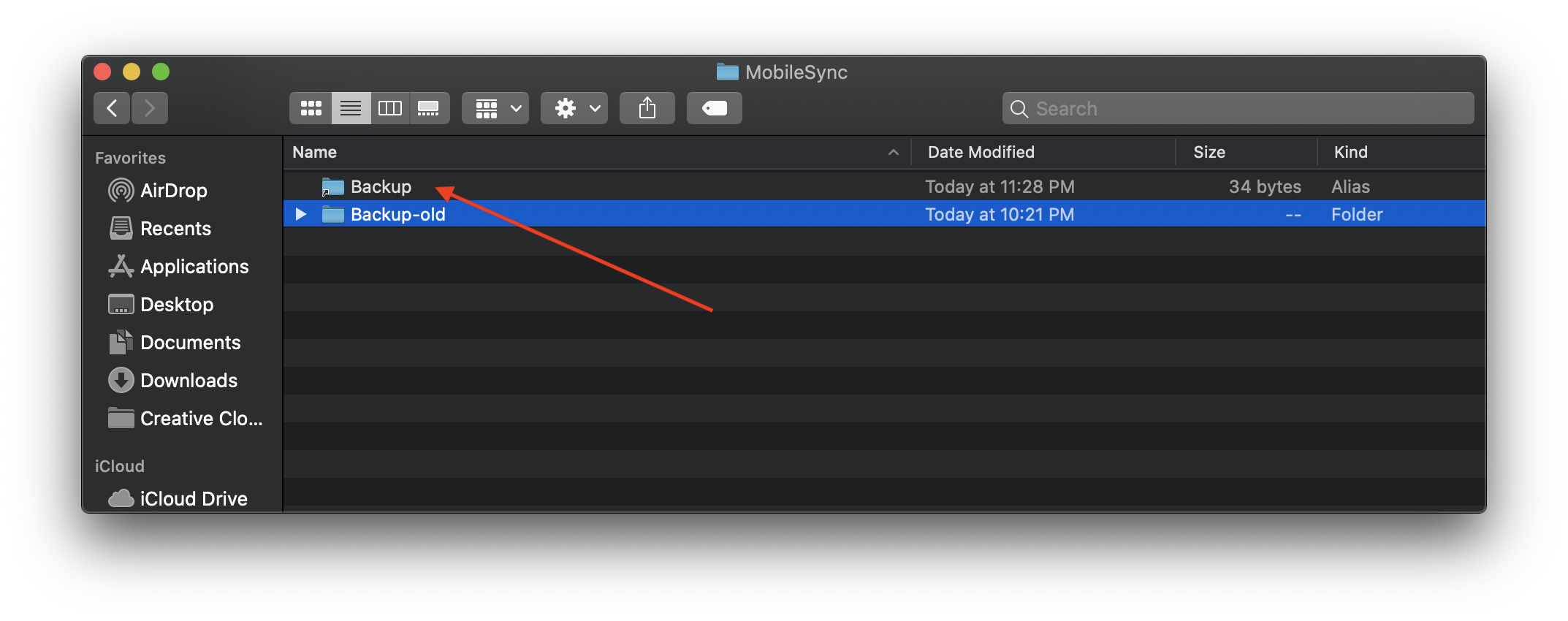Select the Backup alias folder

381,187
